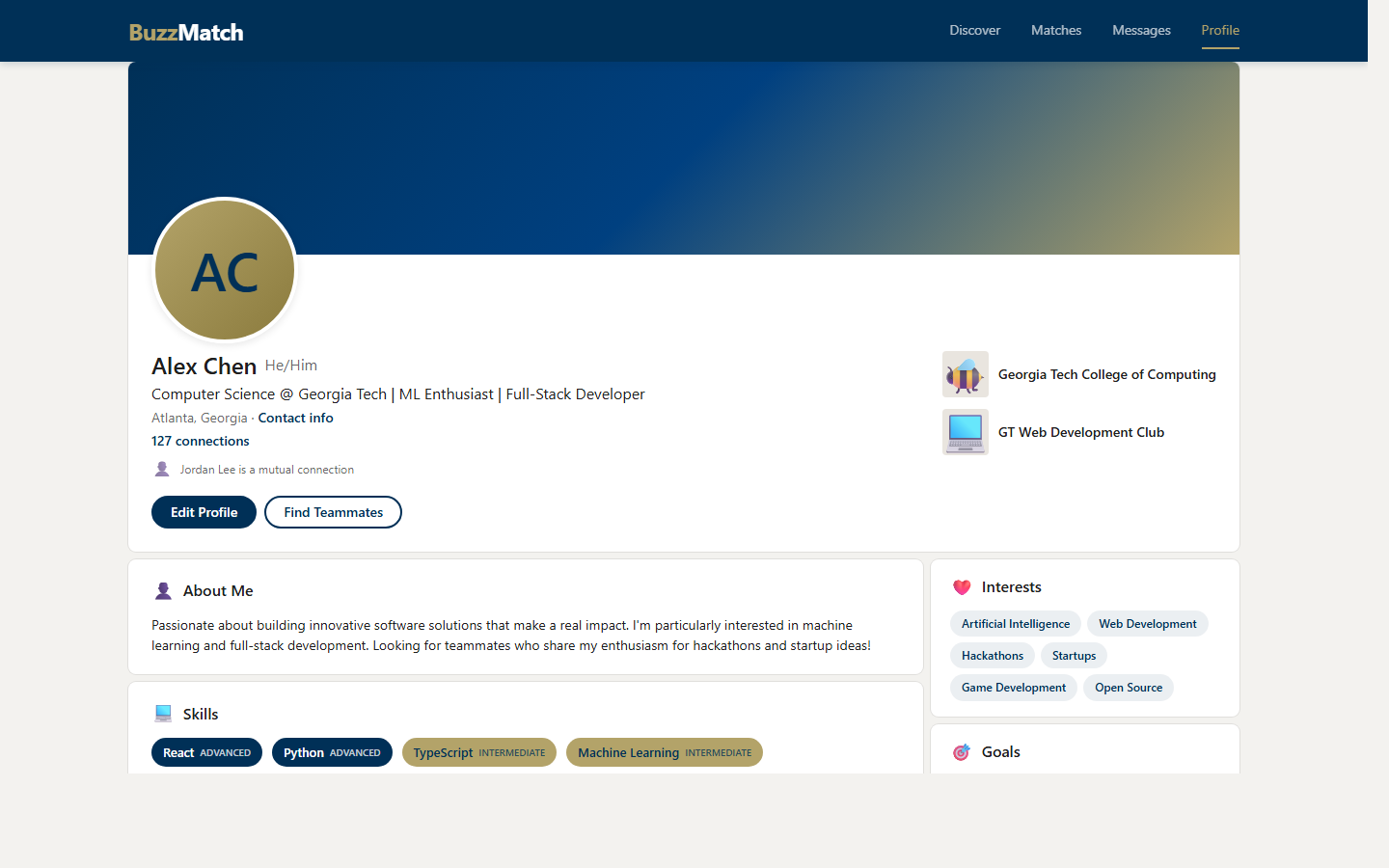The image size is (1389, 868).
Task: Click the Computer Science headline text
Action: (x=398, y=393)
